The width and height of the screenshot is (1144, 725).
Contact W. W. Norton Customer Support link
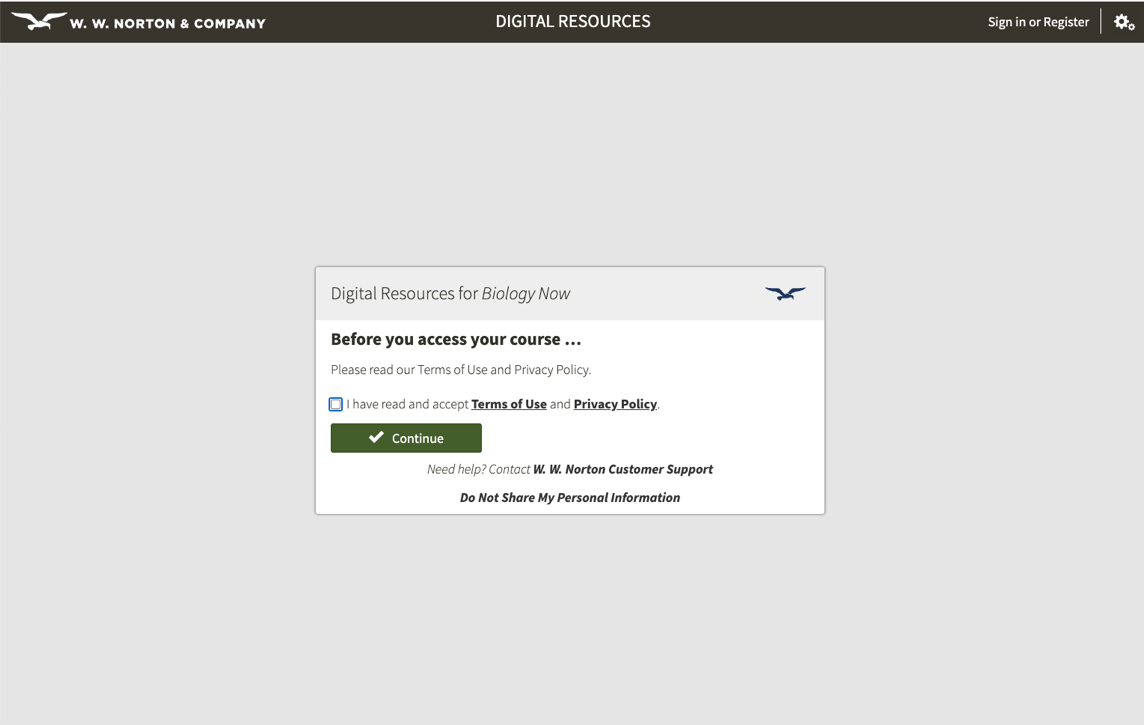click(623, 469)
